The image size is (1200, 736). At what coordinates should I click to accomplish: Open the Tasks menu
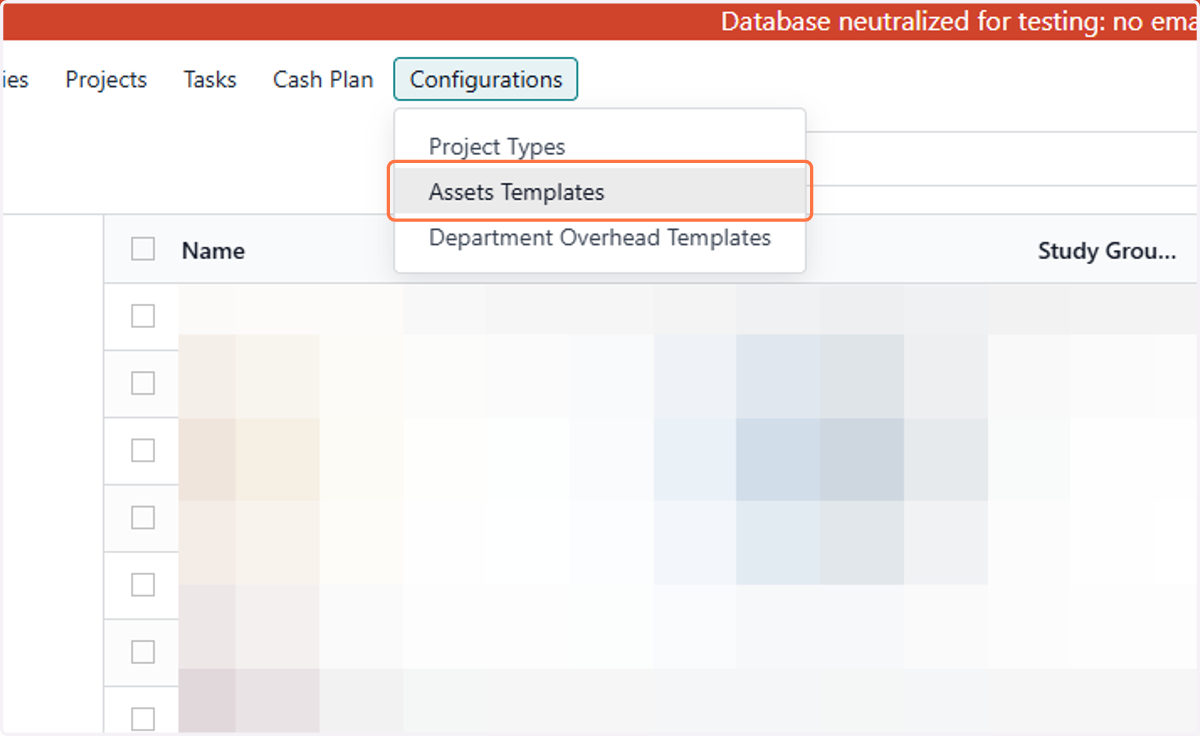pyautogui.click(x=210, y=80)
